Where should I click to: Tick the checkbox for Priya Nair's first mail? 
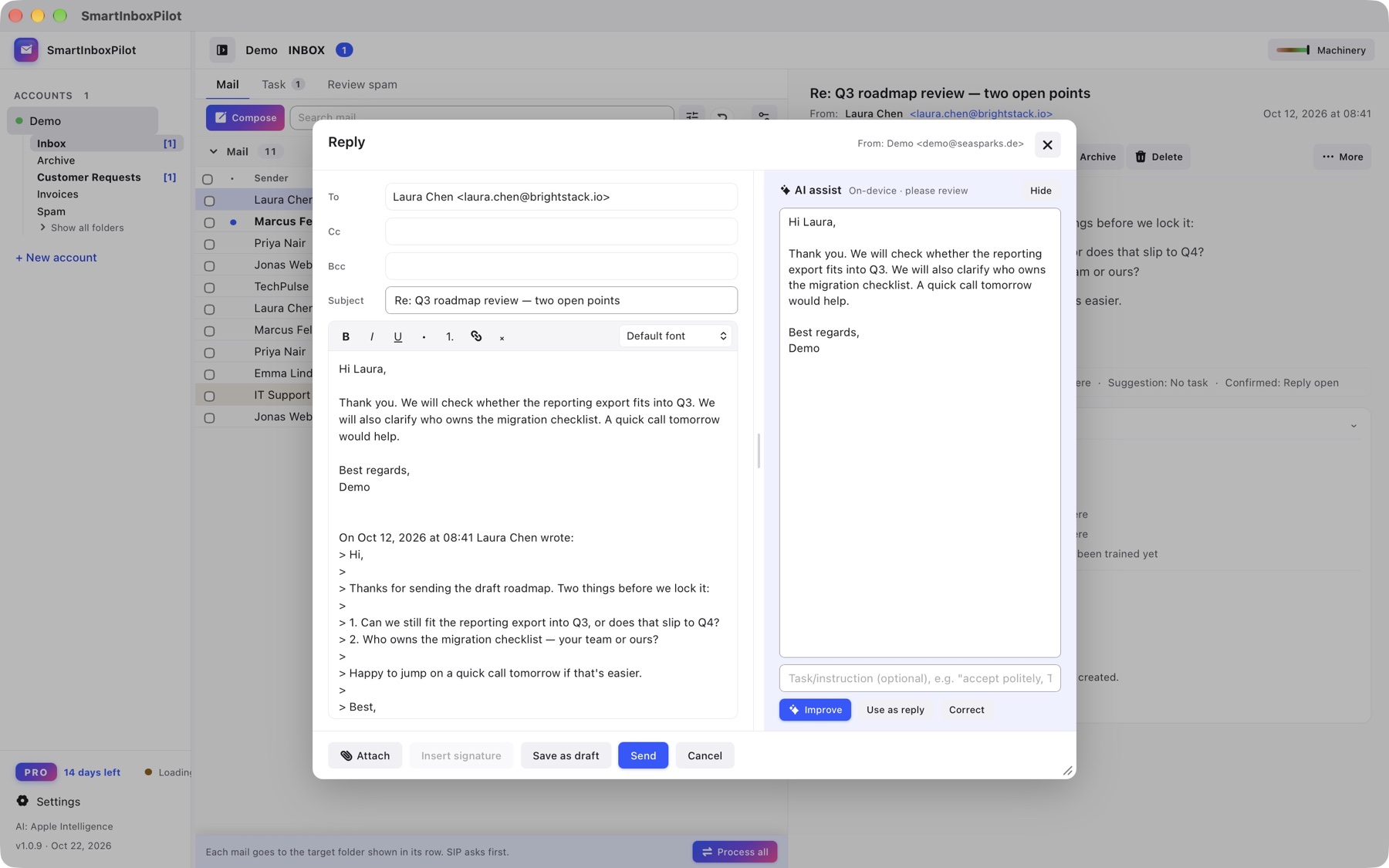pyautogui.click(x=209, y=244)
